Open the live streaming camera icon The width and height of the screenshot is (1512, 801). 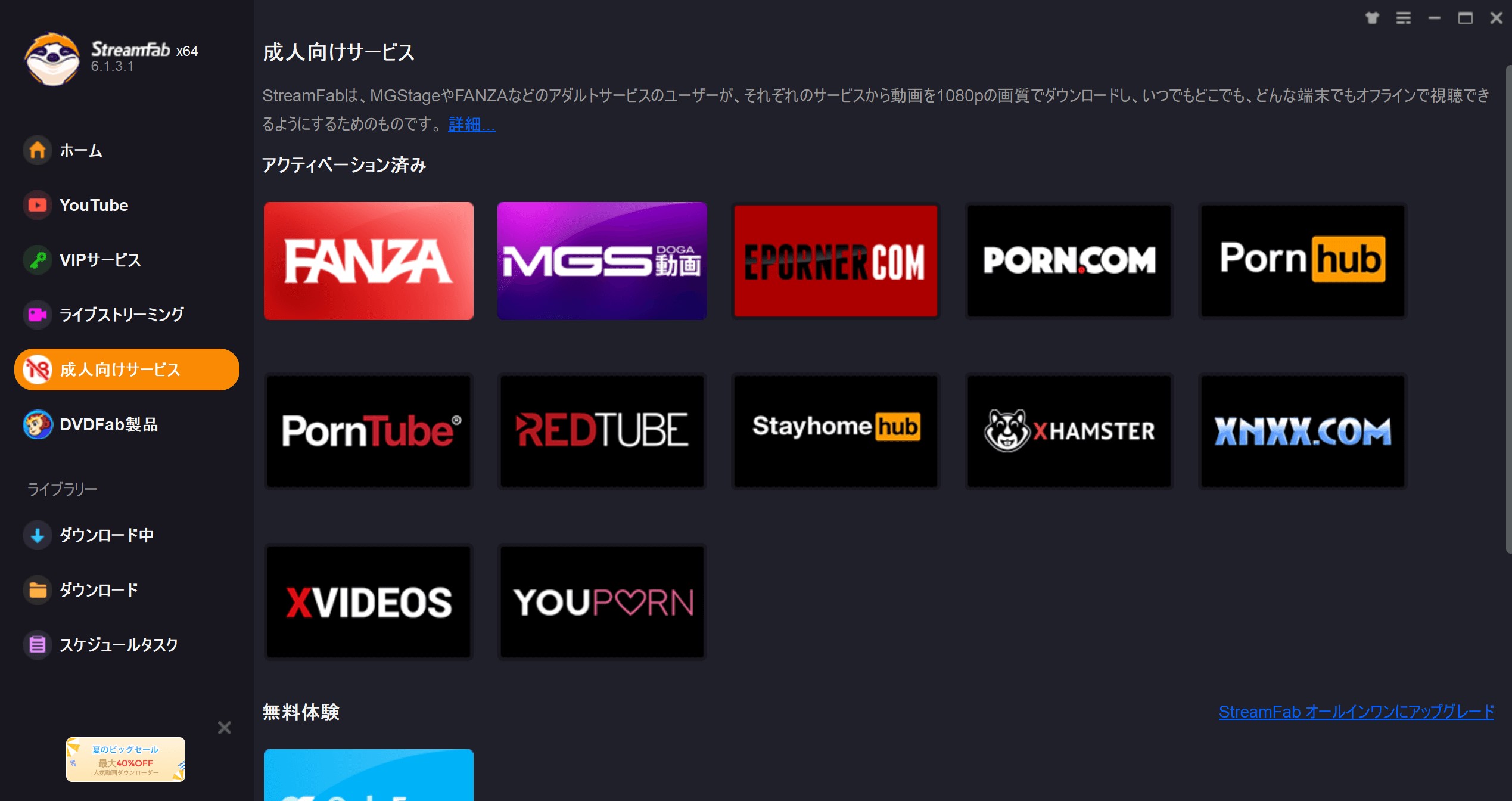pos(38,314)
